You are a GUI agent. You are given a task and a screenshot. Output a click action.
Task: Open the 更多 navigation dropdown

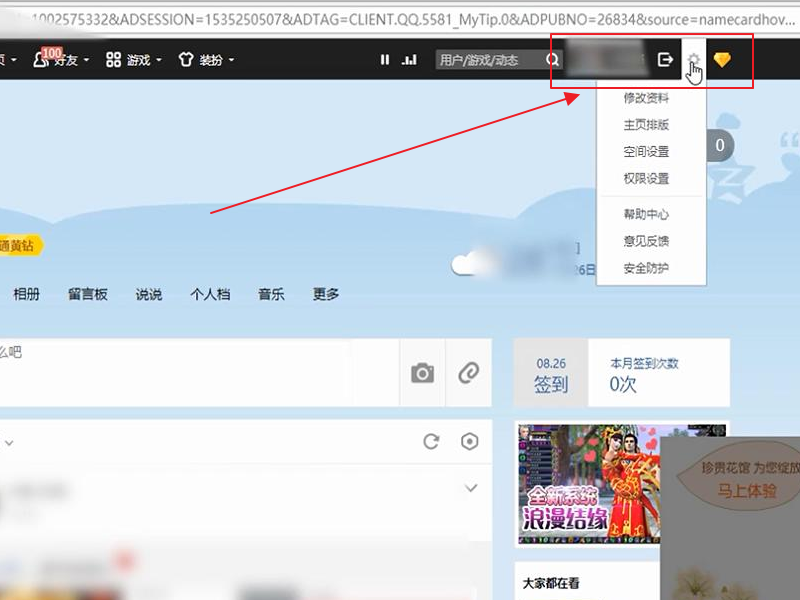323,295
